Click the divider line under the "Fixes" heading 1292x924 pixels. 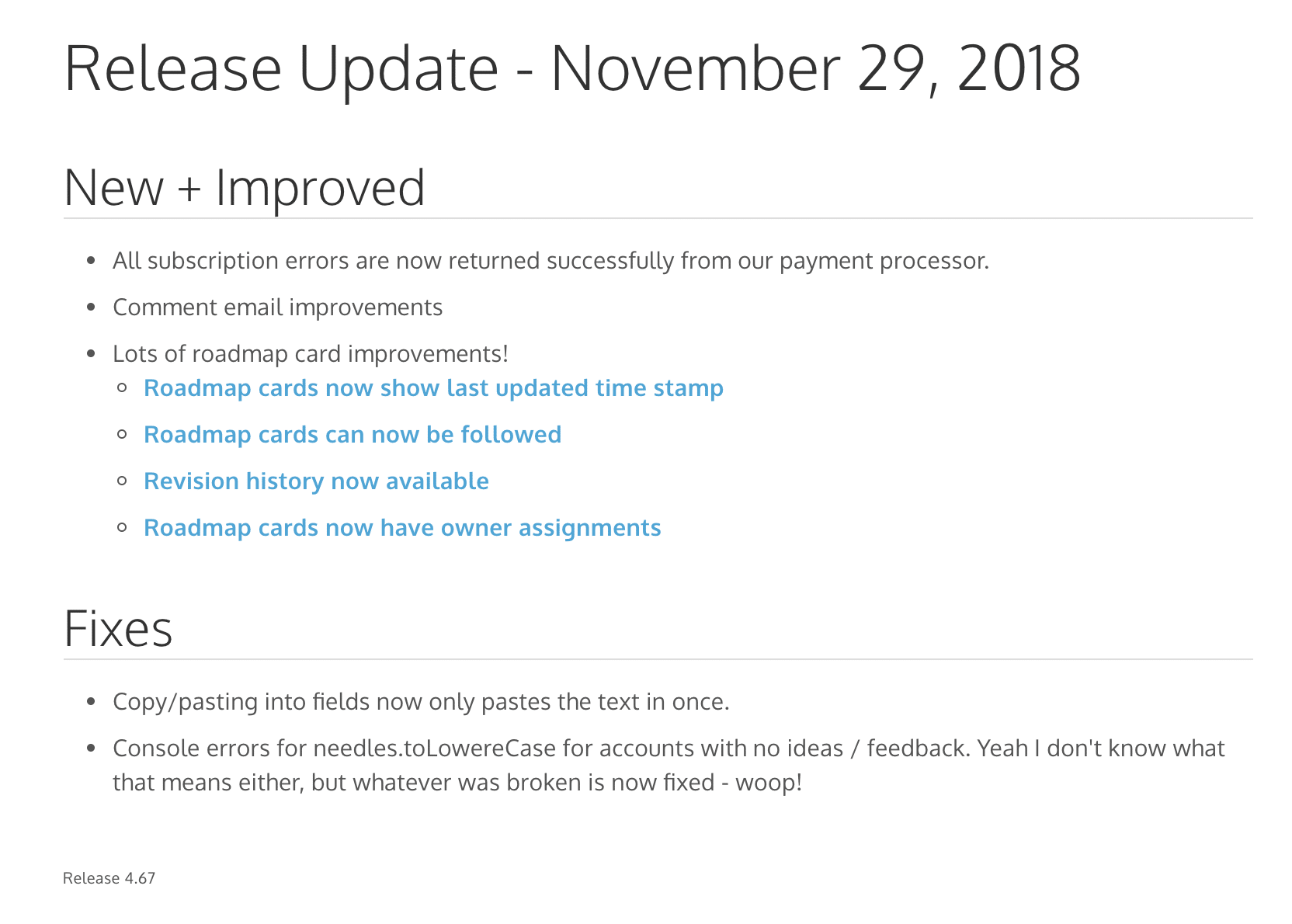(658, 660)
